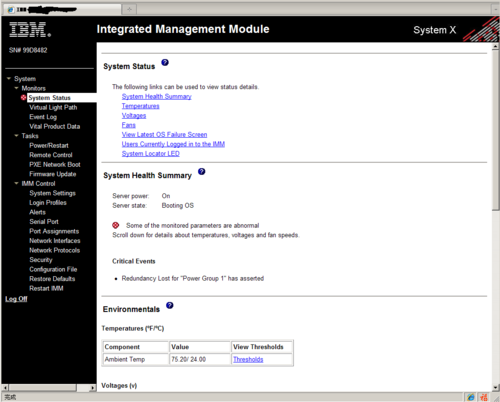500x402 pixels.
Task: Open Users Currently Logged in to the IMM
Action: pyautogui.click(x=173, y=144)
